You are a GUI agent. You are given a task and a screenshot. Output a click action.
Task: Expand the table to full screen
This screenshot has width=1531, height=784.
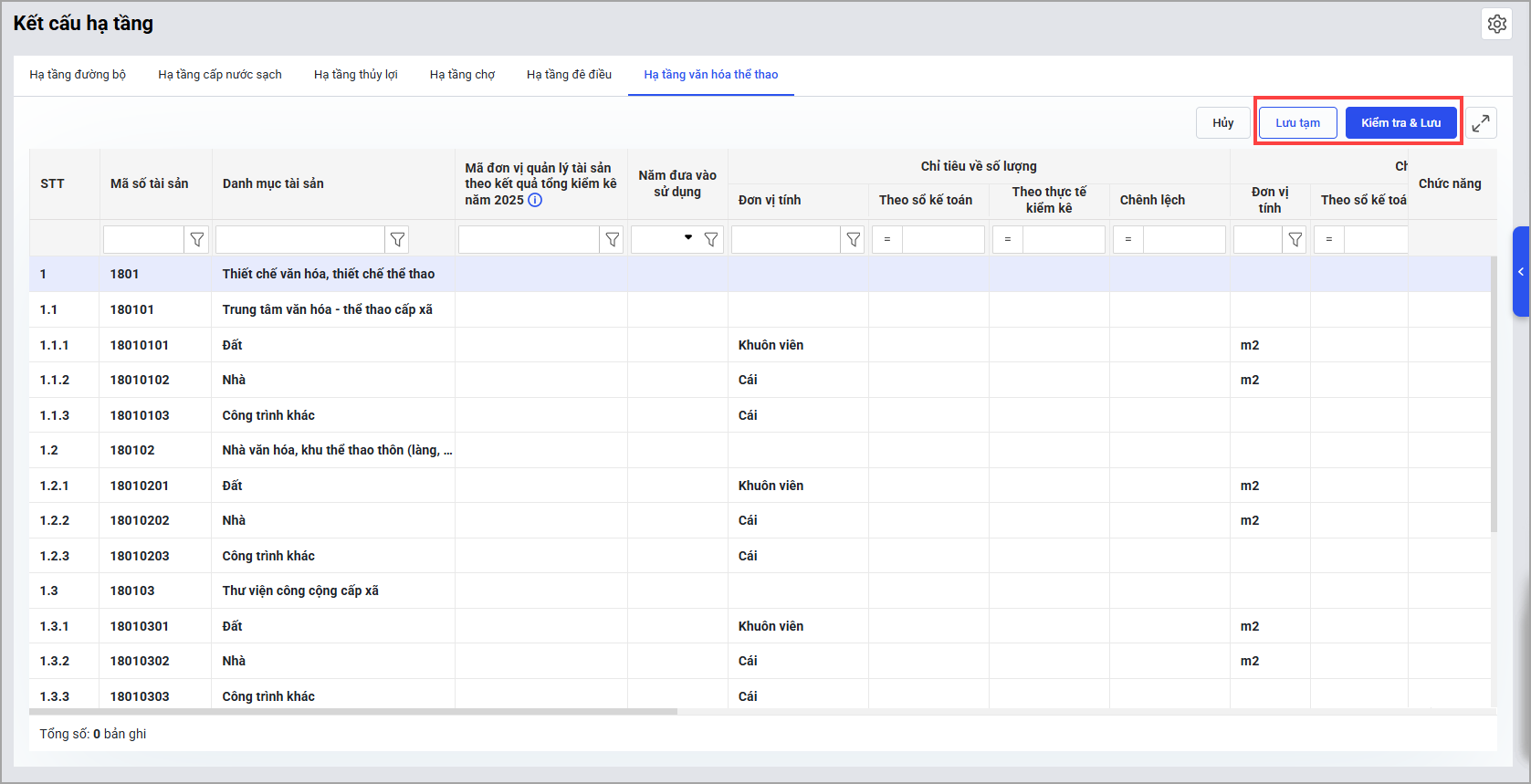[x=1481, y=123]
